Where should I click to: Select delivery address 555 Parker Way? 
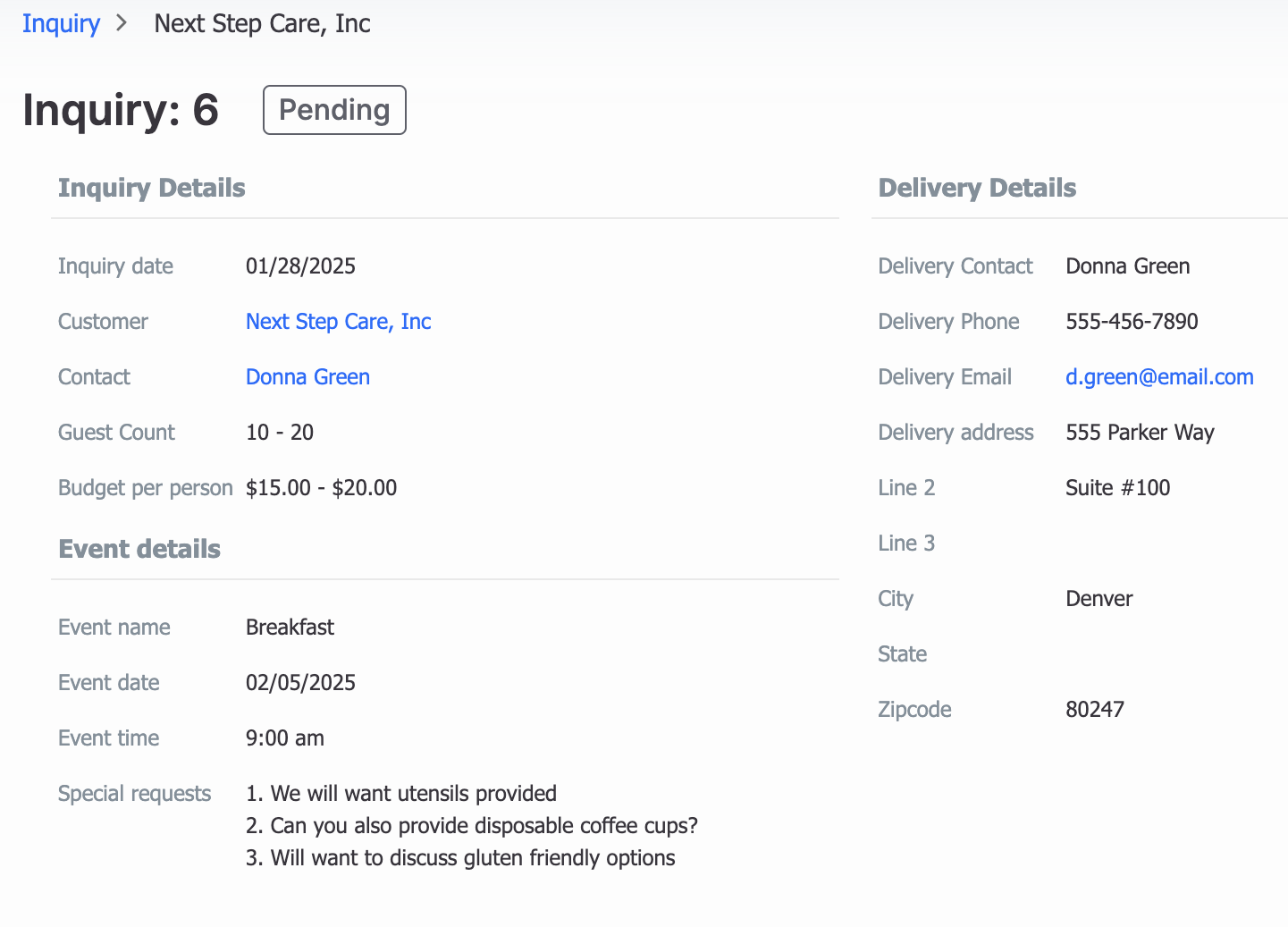pos(1140,433)
